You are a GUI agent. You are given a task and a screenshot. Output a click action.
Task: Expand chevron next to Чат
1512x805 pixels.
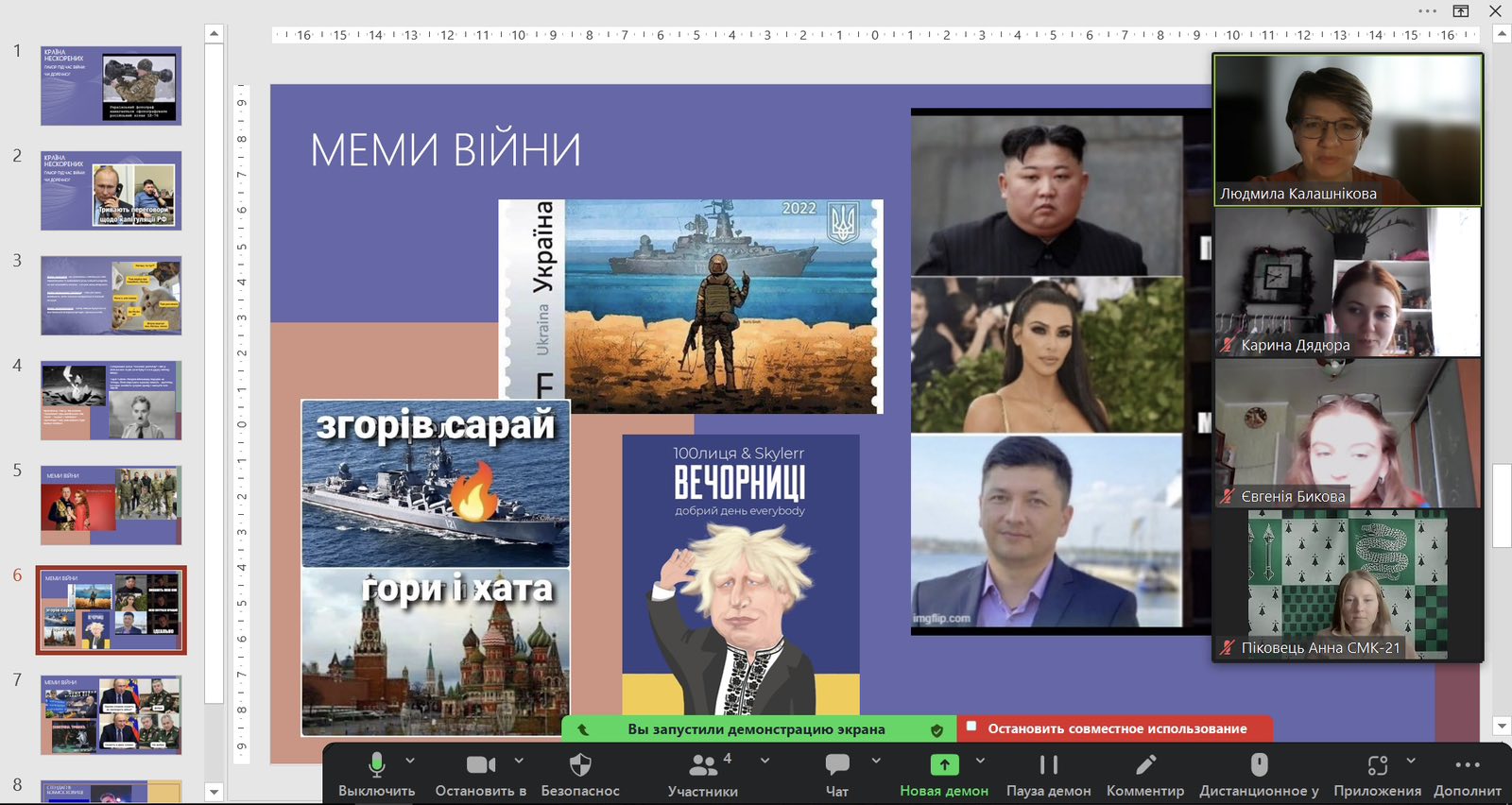(876, 761)
